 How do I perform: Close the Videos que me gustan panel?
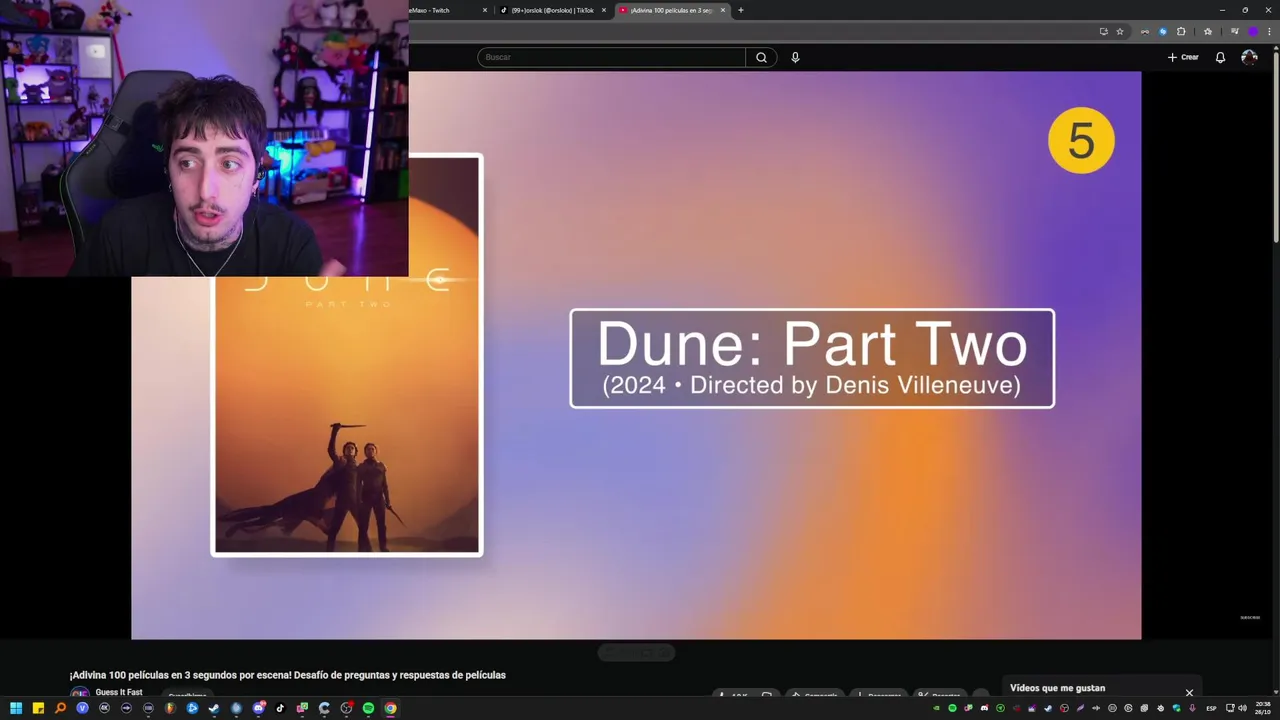click(1189, 692)
